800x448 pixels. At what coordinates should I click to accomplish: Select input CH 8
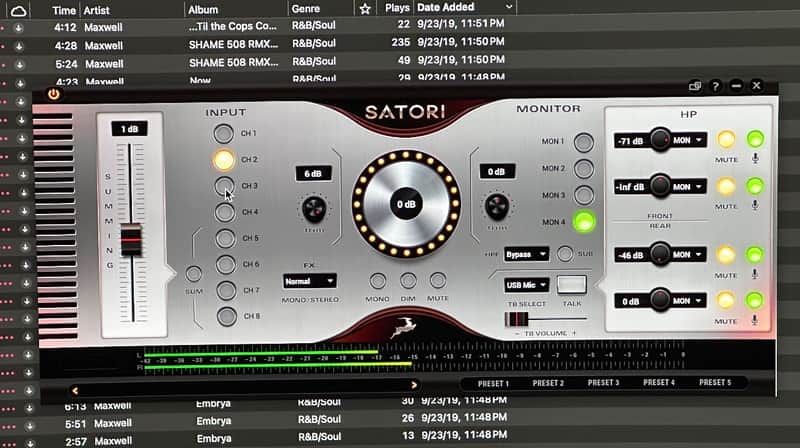coord(227,316)
